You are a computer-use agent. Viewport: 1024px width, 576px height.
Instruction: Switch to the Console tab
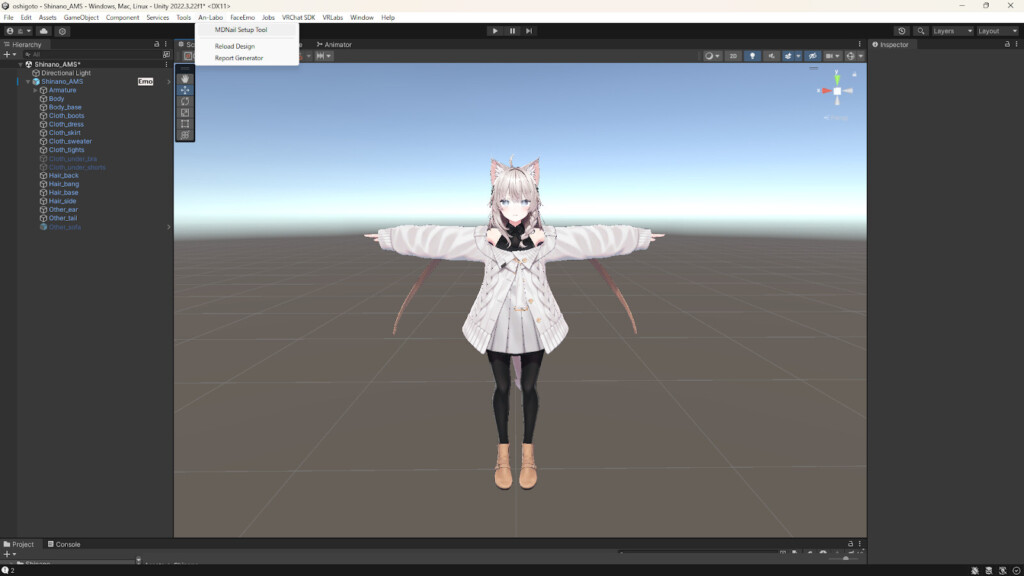click(x=64, y=544)
